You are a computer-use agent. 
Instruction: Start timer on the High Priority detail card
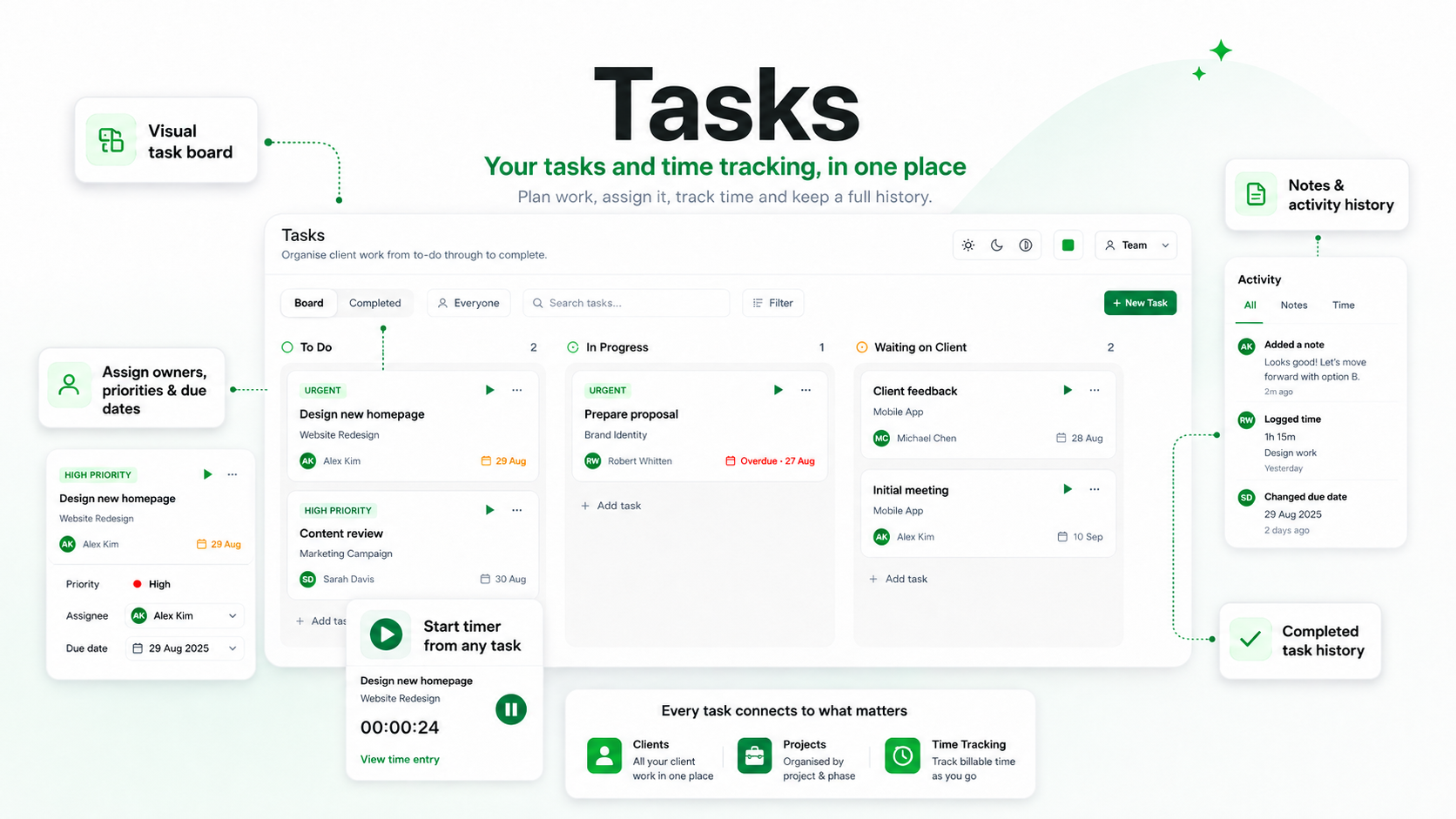[x=207, y=474]
